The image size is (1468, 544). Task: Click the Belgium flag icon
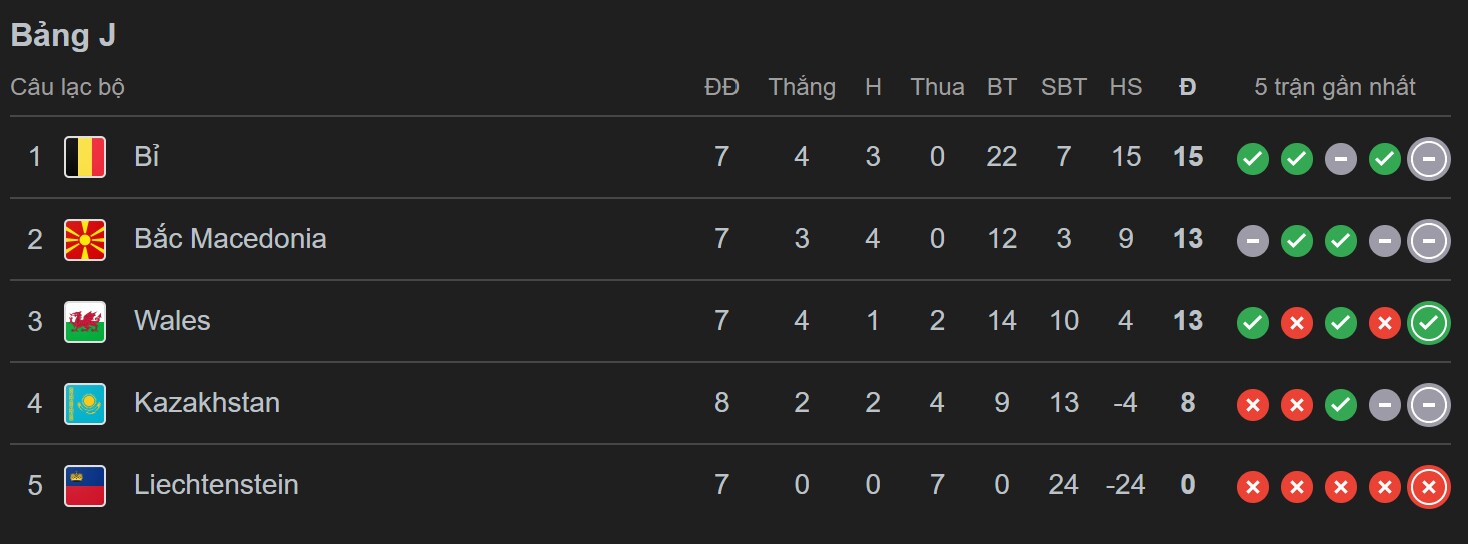pyautogui.click(x=85, y=157)
